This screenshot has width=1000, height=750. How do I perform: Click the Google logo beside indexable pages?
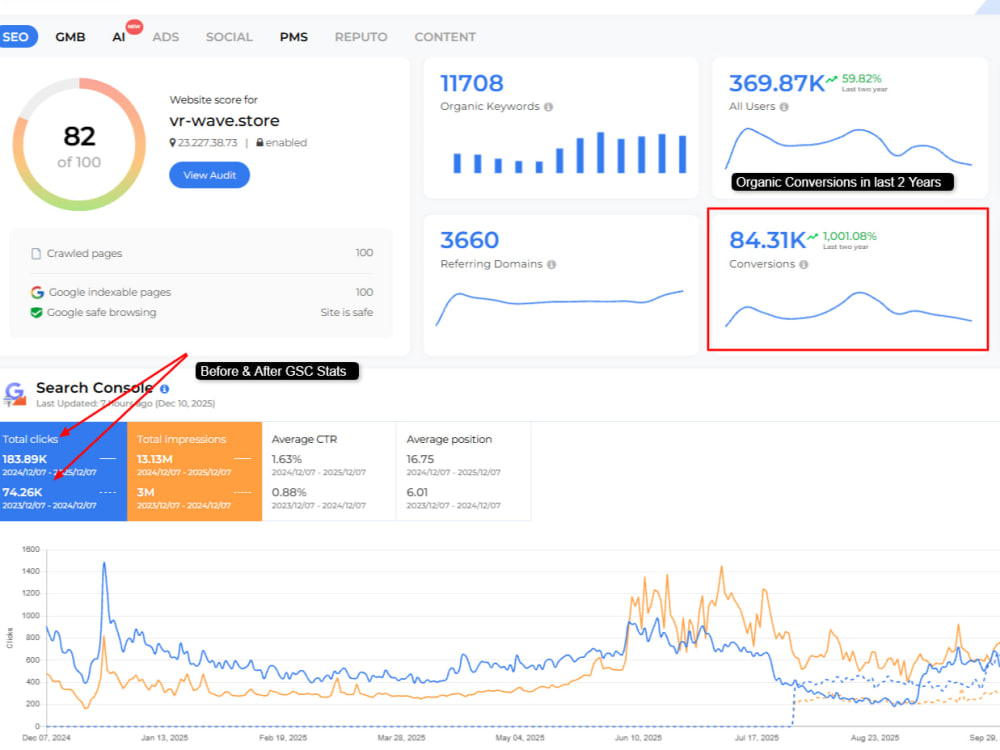(37, 292)
